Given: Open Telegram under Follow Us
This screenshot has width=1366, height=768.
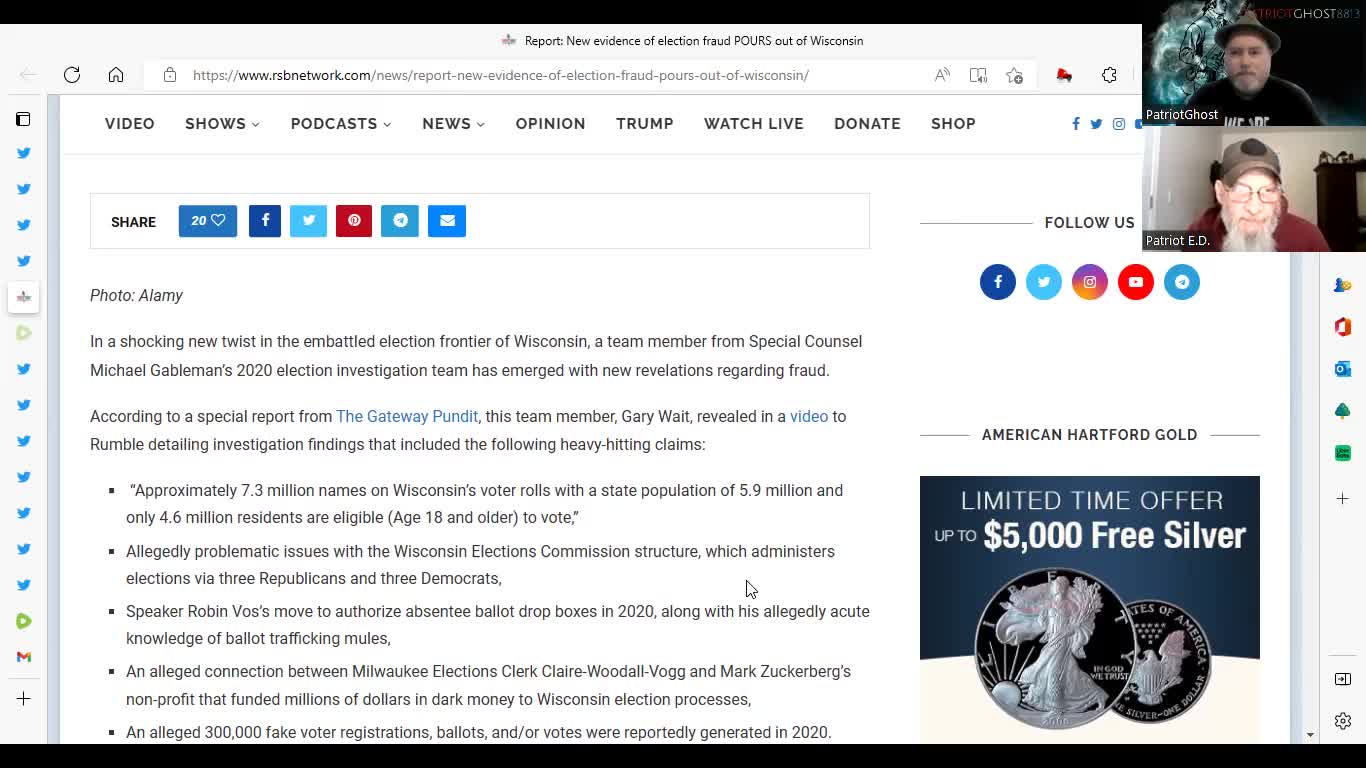Looking at the screenshot, I should 1182,282.
